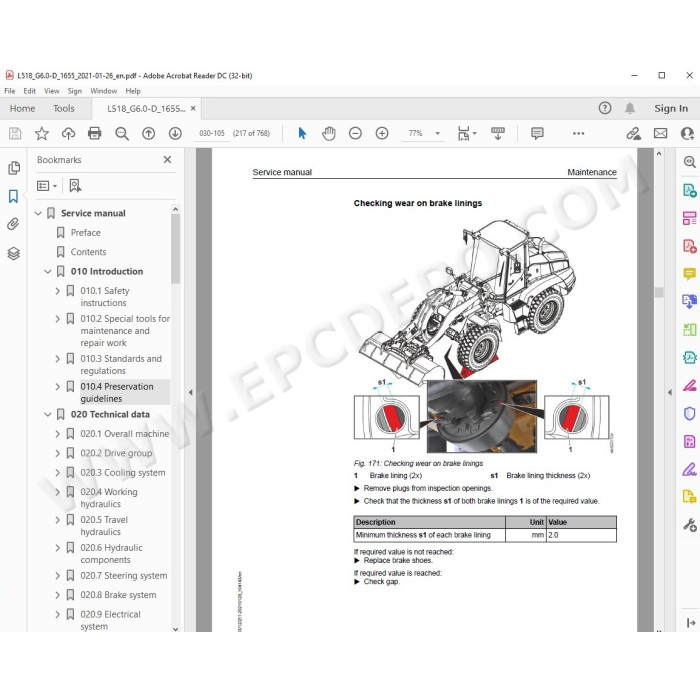Expand 020.8 Brake system bookmark

[57, 595]
